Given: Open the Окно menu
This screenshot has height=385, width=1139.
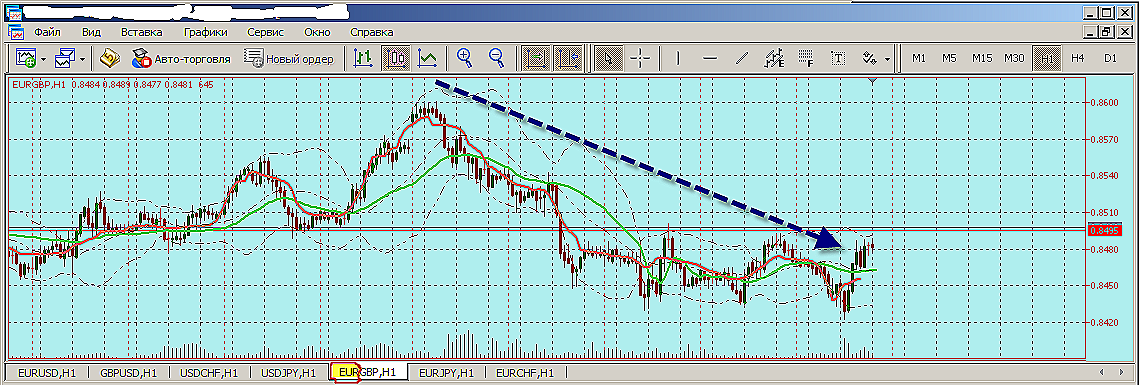Looking at the screenshot, I should [317, 32].
